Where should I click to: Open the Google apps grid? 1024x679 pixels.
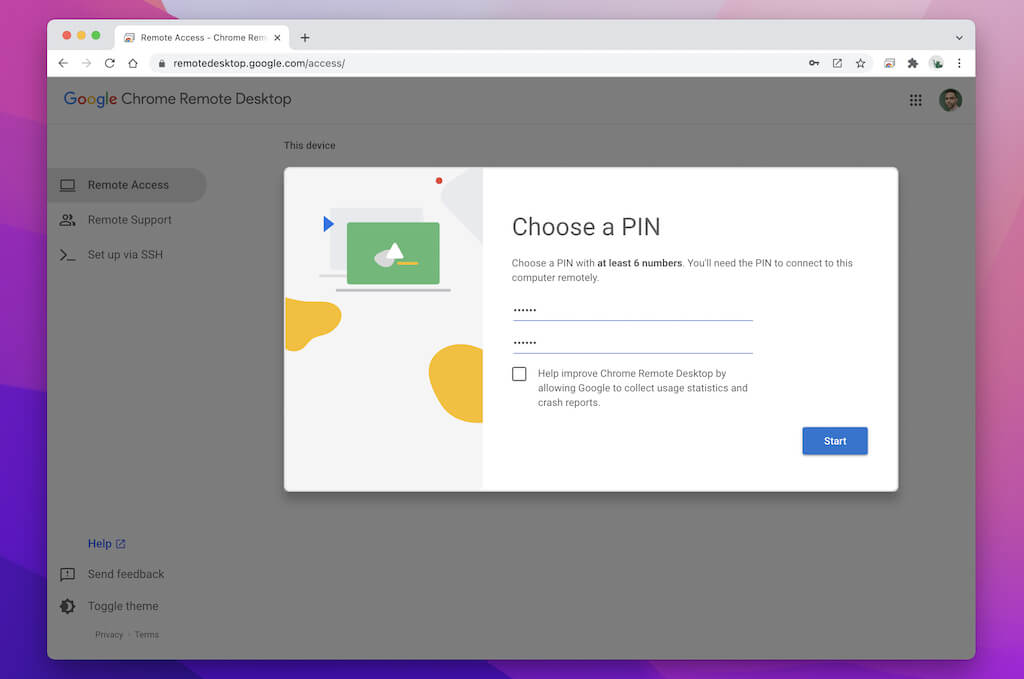point(916,100)
